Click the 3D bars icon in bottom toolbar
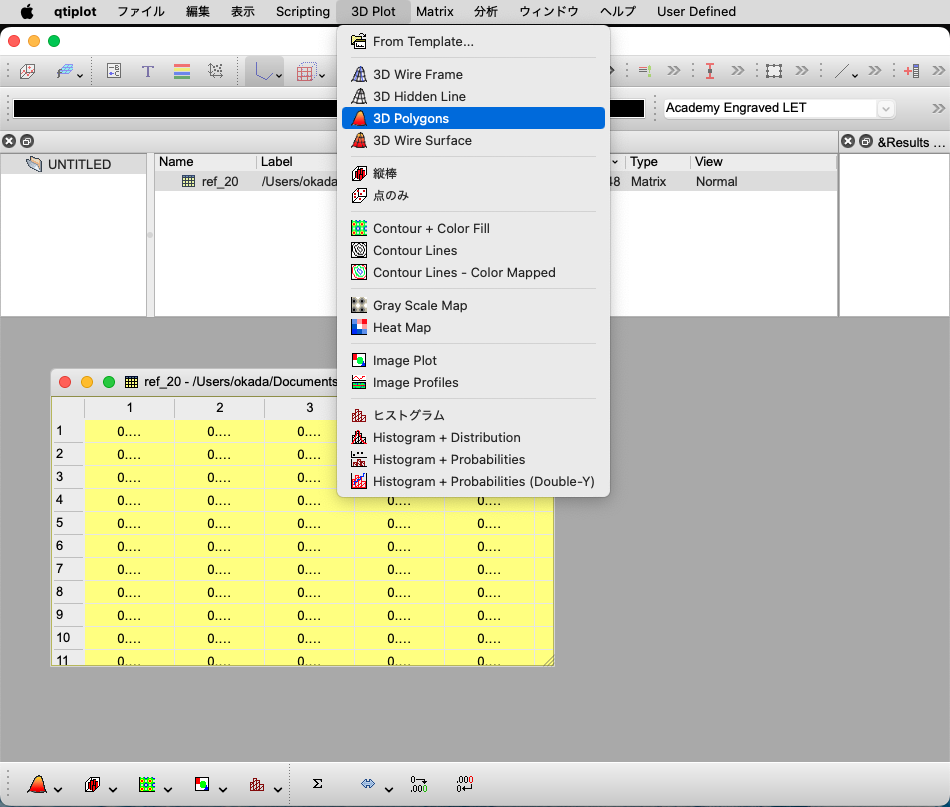950x807 pixels. (92, 785)
